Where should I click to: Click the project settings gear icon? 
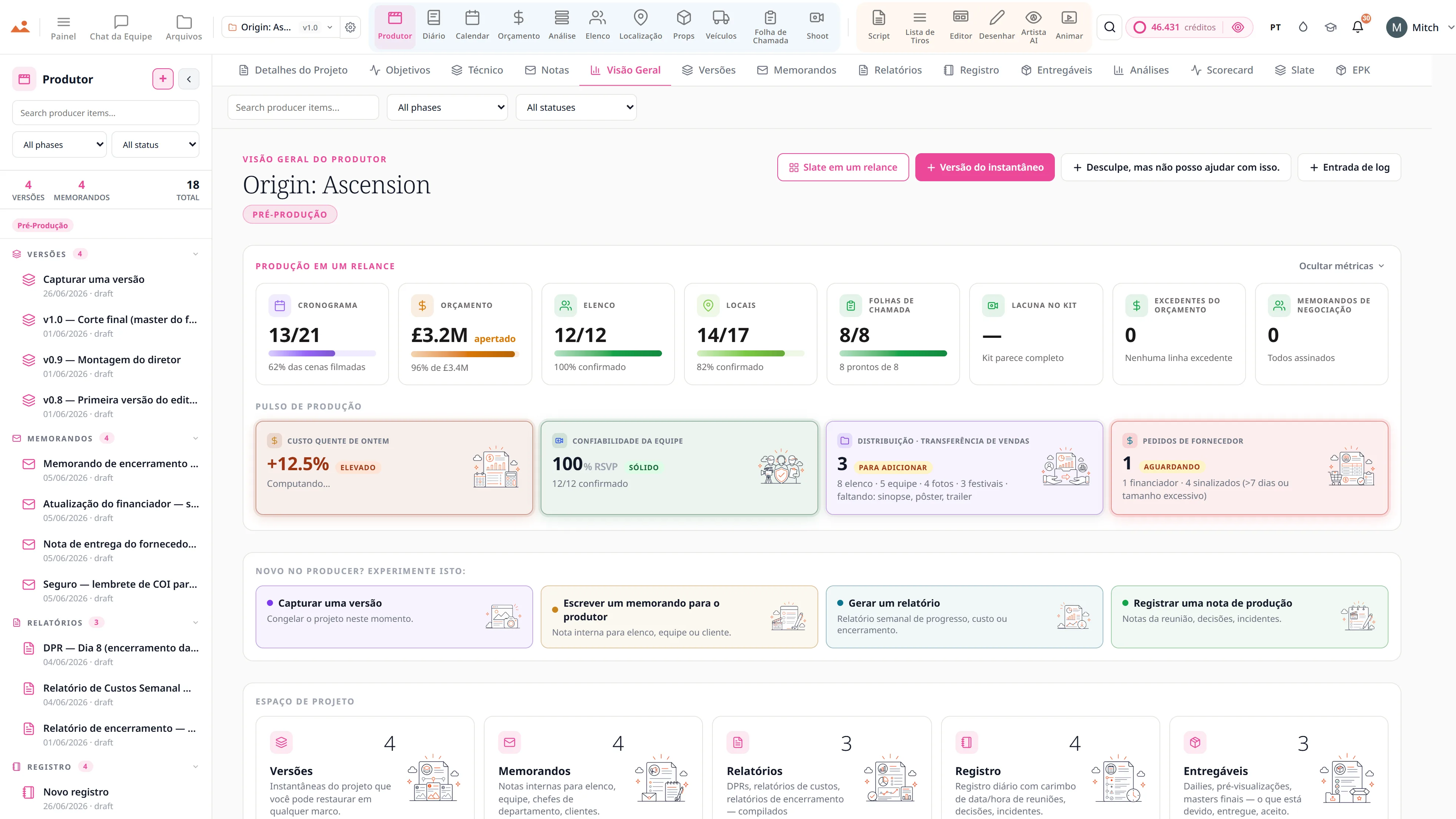point(350,27)
